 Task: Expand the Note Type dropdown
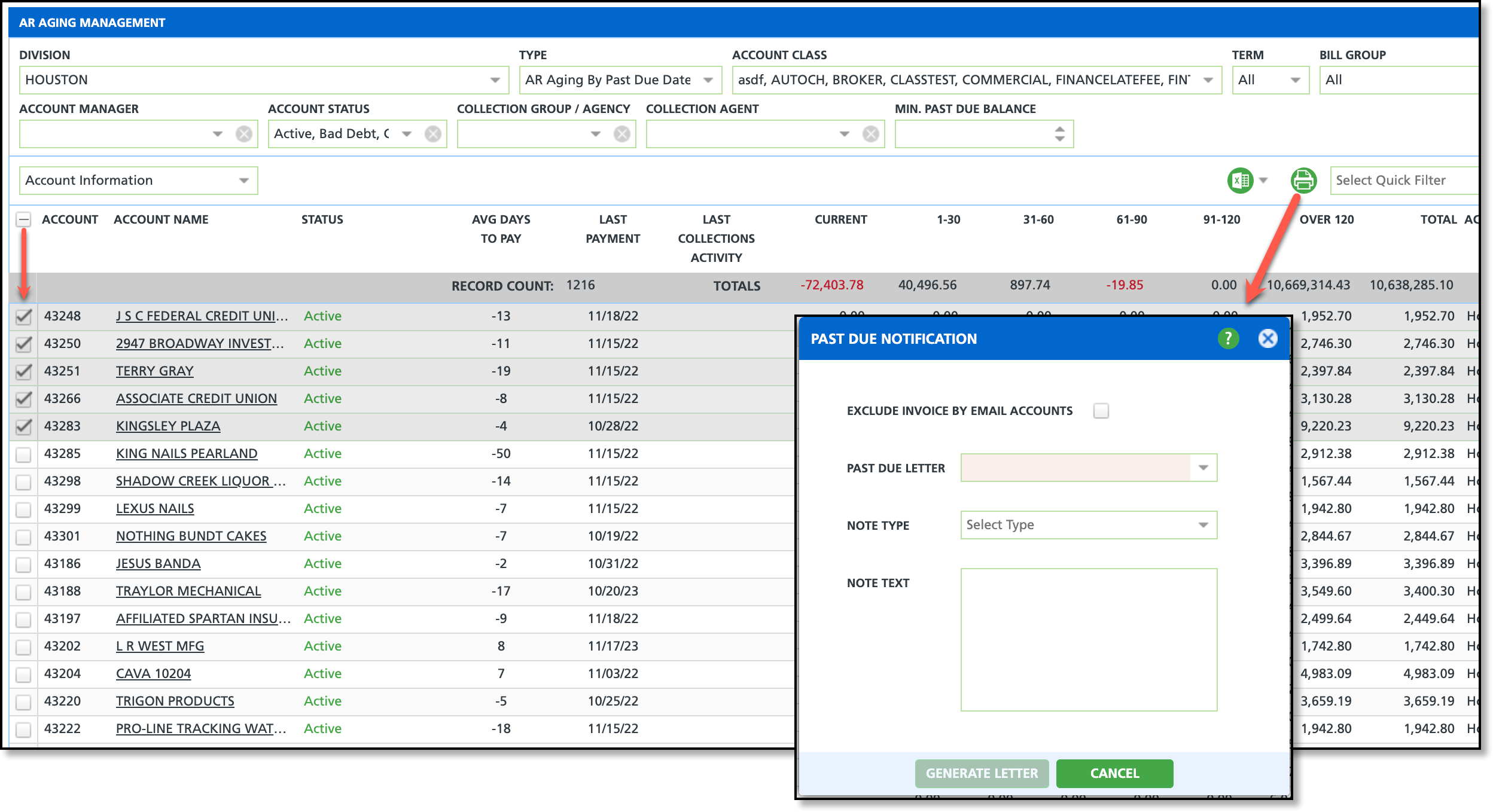coord(1203,525)
